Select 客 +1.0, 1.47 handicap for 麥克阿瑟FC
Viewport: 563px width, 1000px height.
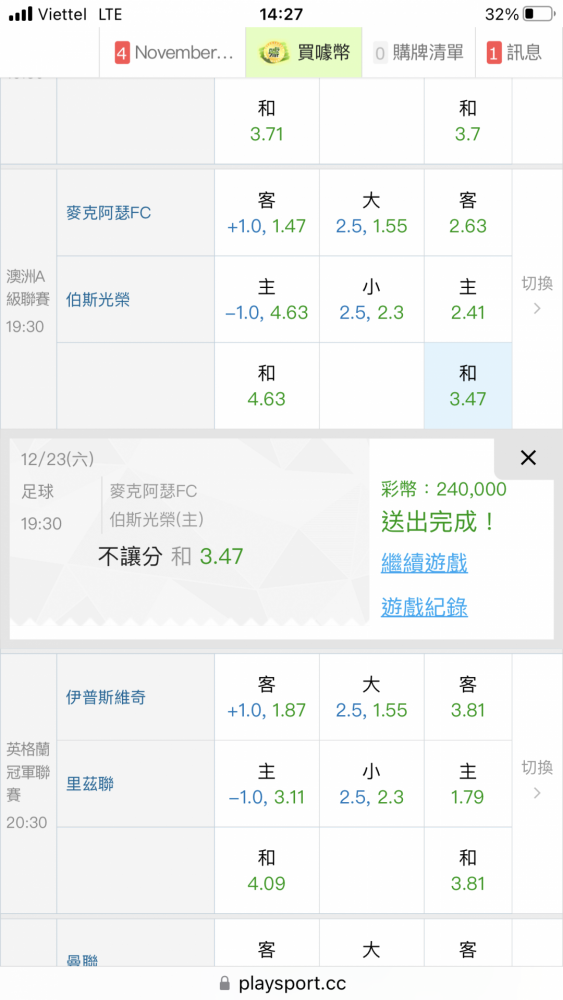pyautogui.click(x=267, y=213)
